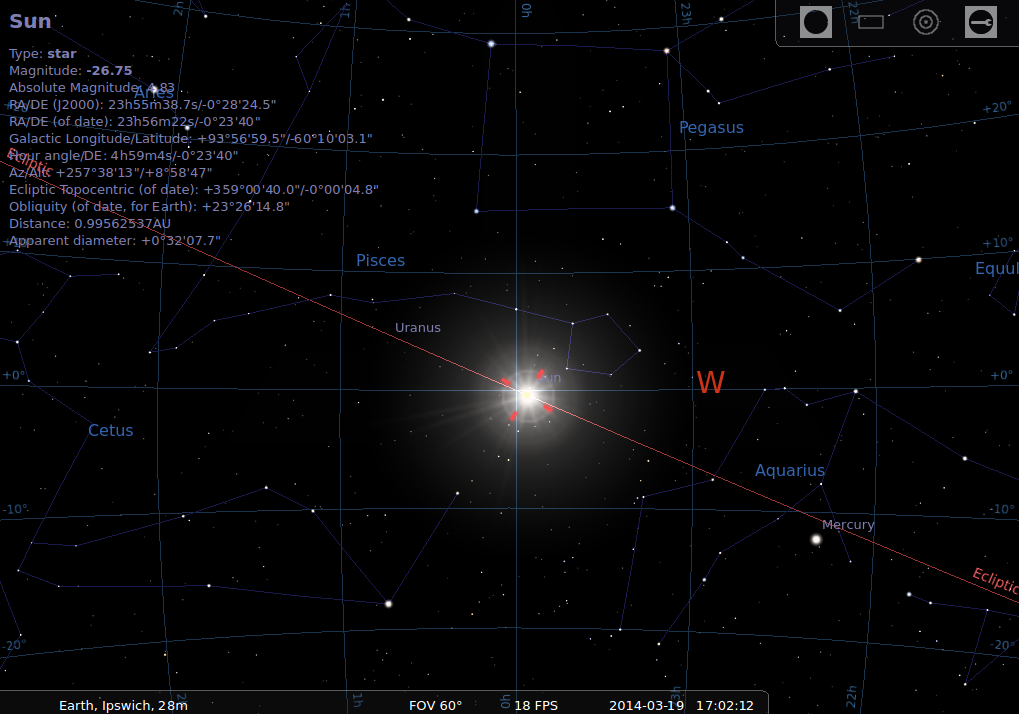
Task: Click the Ecliptic label at lower right
Action: [993, 581]
